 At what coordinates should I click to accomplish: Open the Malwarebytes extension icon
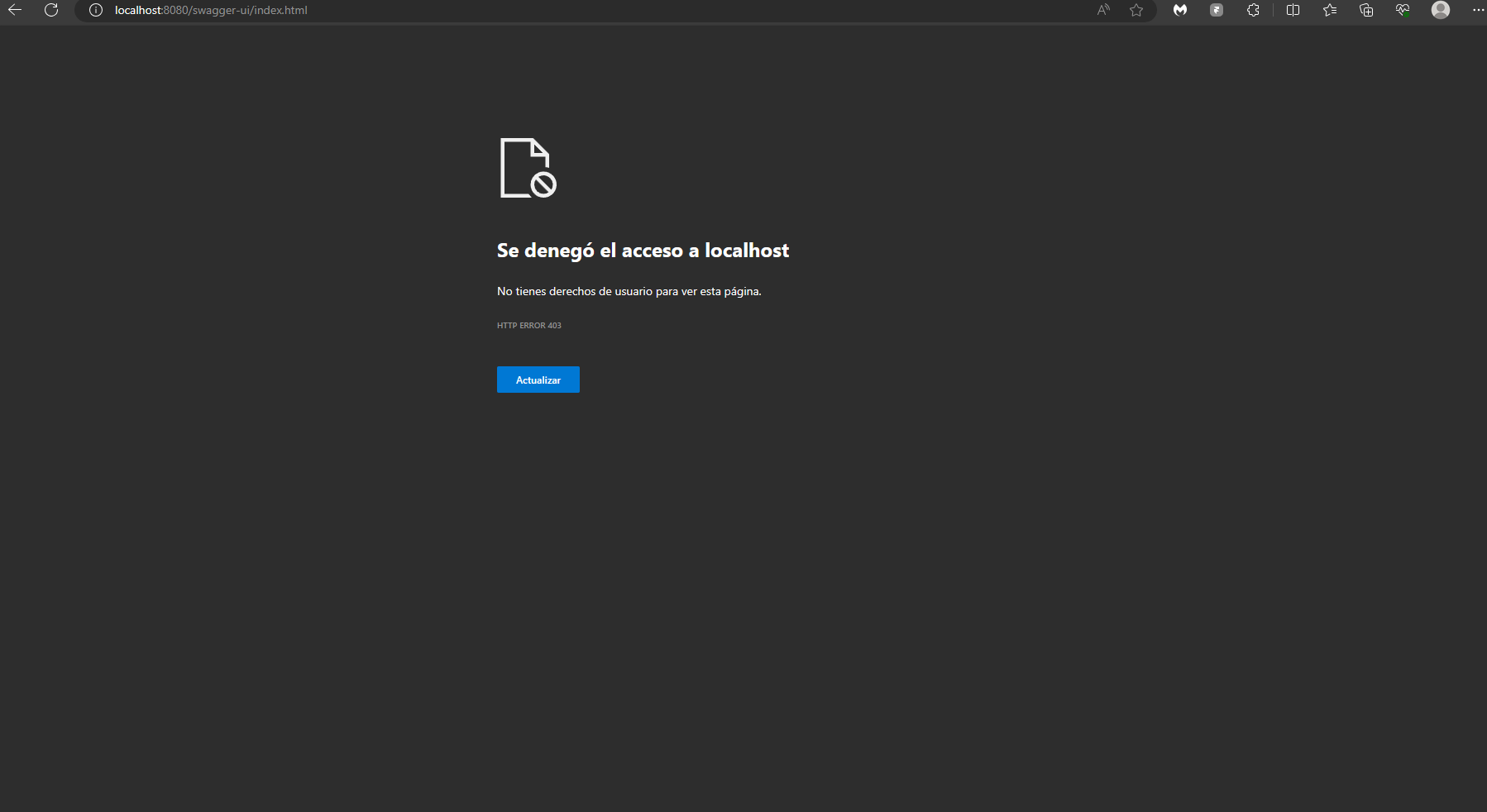1180,10
